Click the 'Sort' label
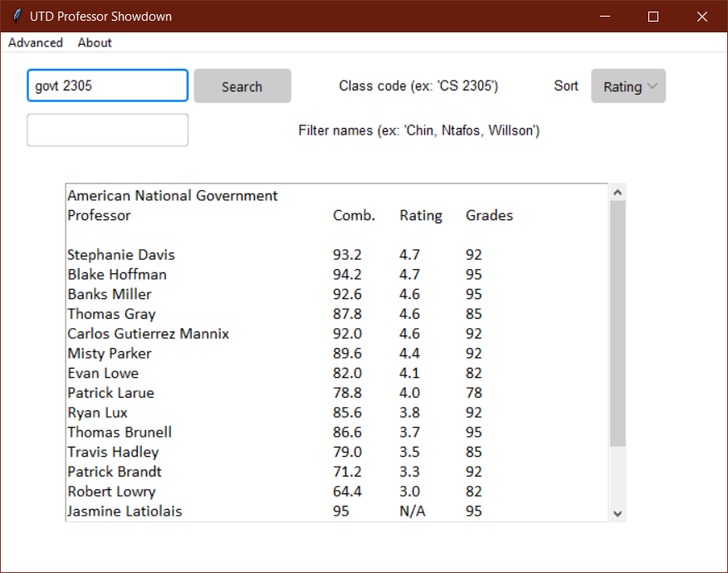The height and width of the screenshot is (573, 728). [x=566, y=86]
